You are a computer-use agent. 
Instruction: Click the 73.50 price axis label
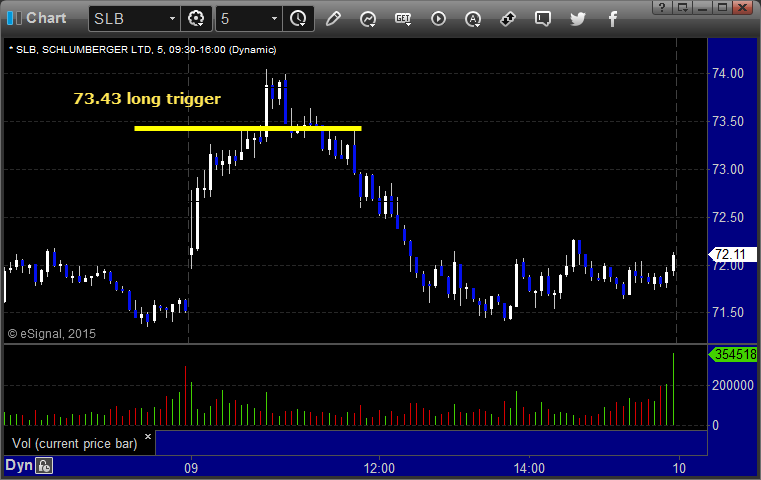(x=728, y=121)
